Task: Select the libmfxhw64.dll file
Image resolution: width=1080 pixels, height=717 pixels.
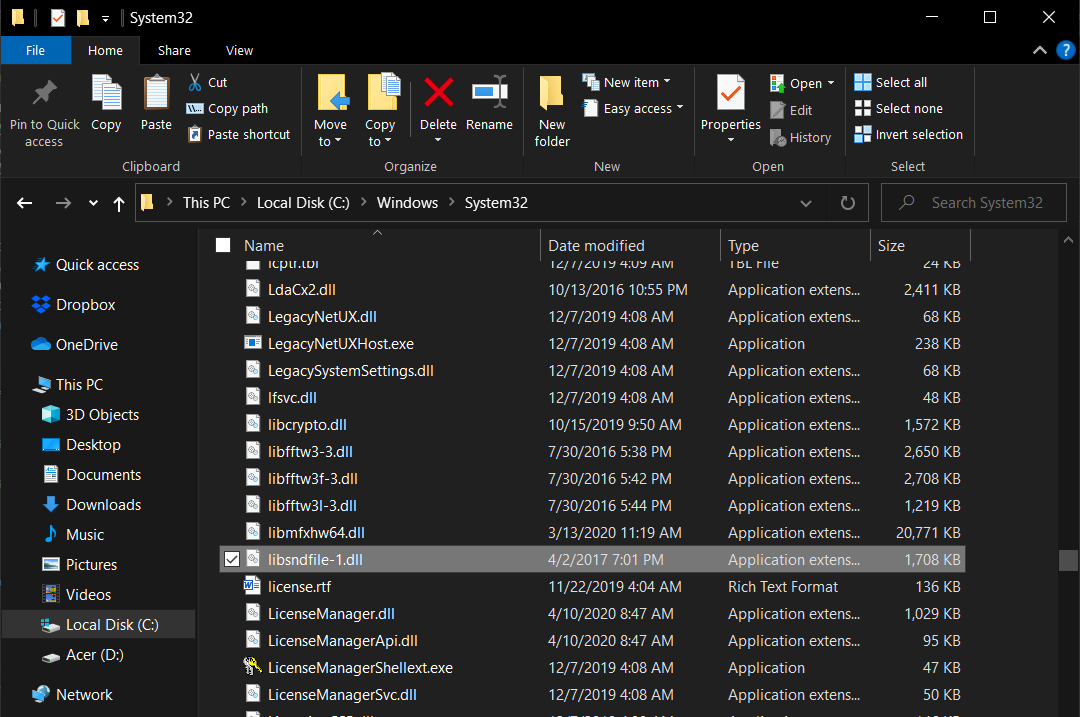Action: (x=592, y=532)
